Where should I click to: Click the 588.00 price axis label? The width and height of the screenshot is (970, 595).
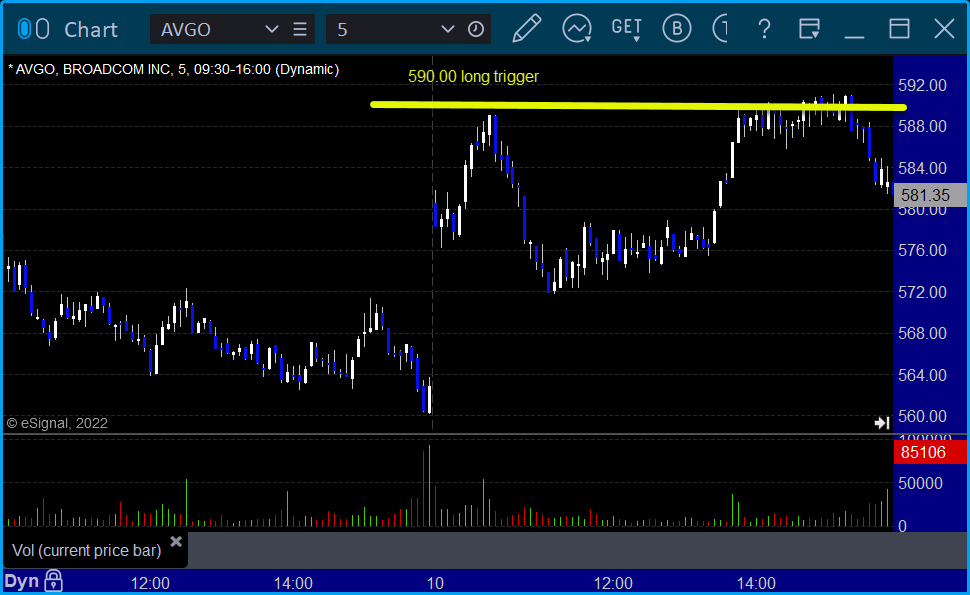click(x=922, y=127)
